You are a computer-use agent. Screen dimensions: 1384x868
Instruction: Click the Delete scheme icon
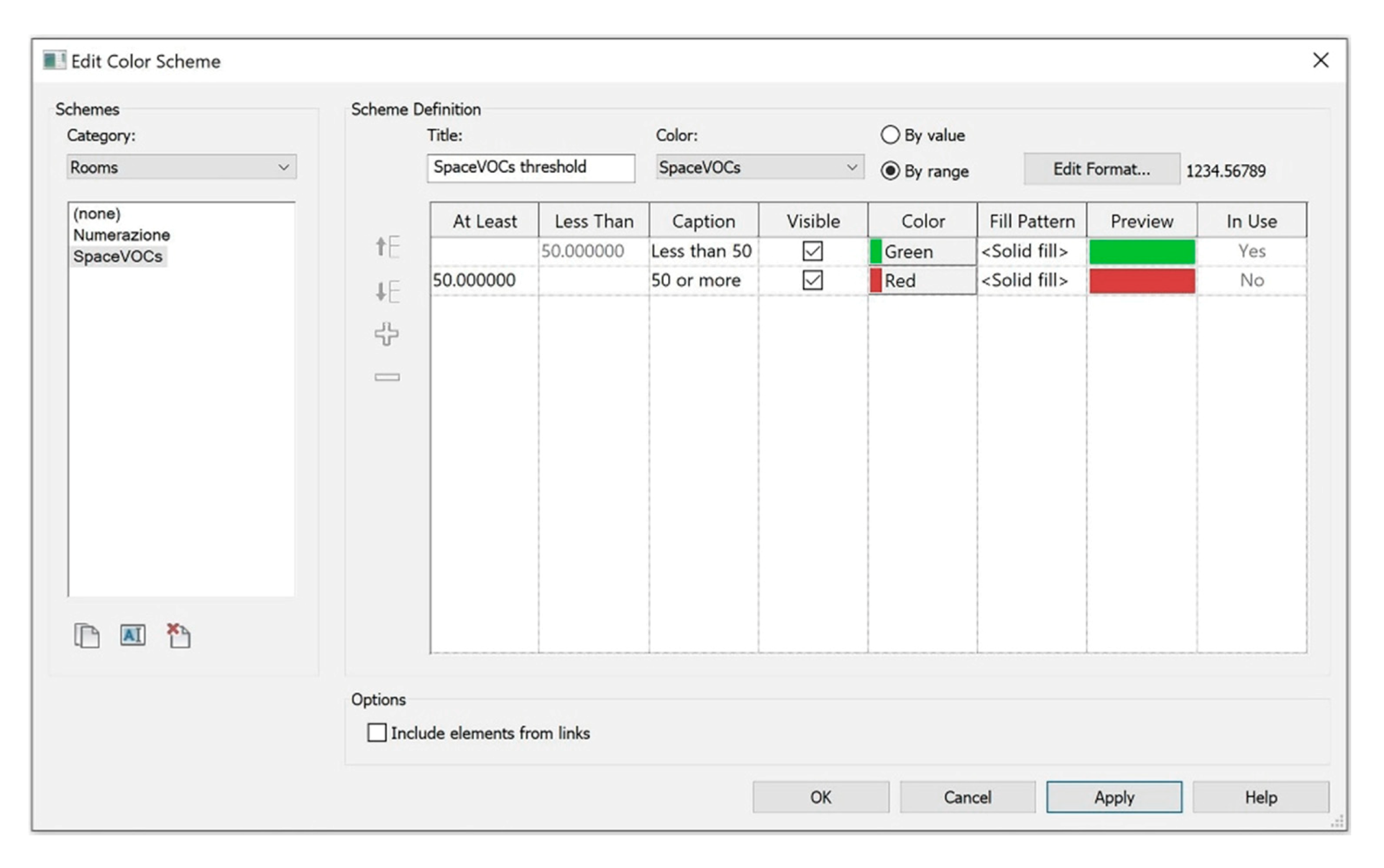179,635
